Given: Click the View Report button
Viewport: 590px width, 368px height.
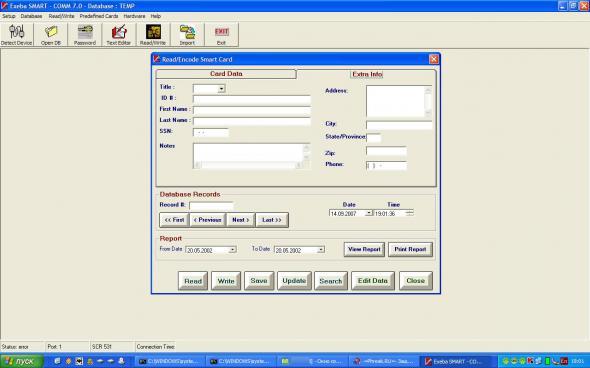Looking at the screenshot, I should [x=364, y=249].
